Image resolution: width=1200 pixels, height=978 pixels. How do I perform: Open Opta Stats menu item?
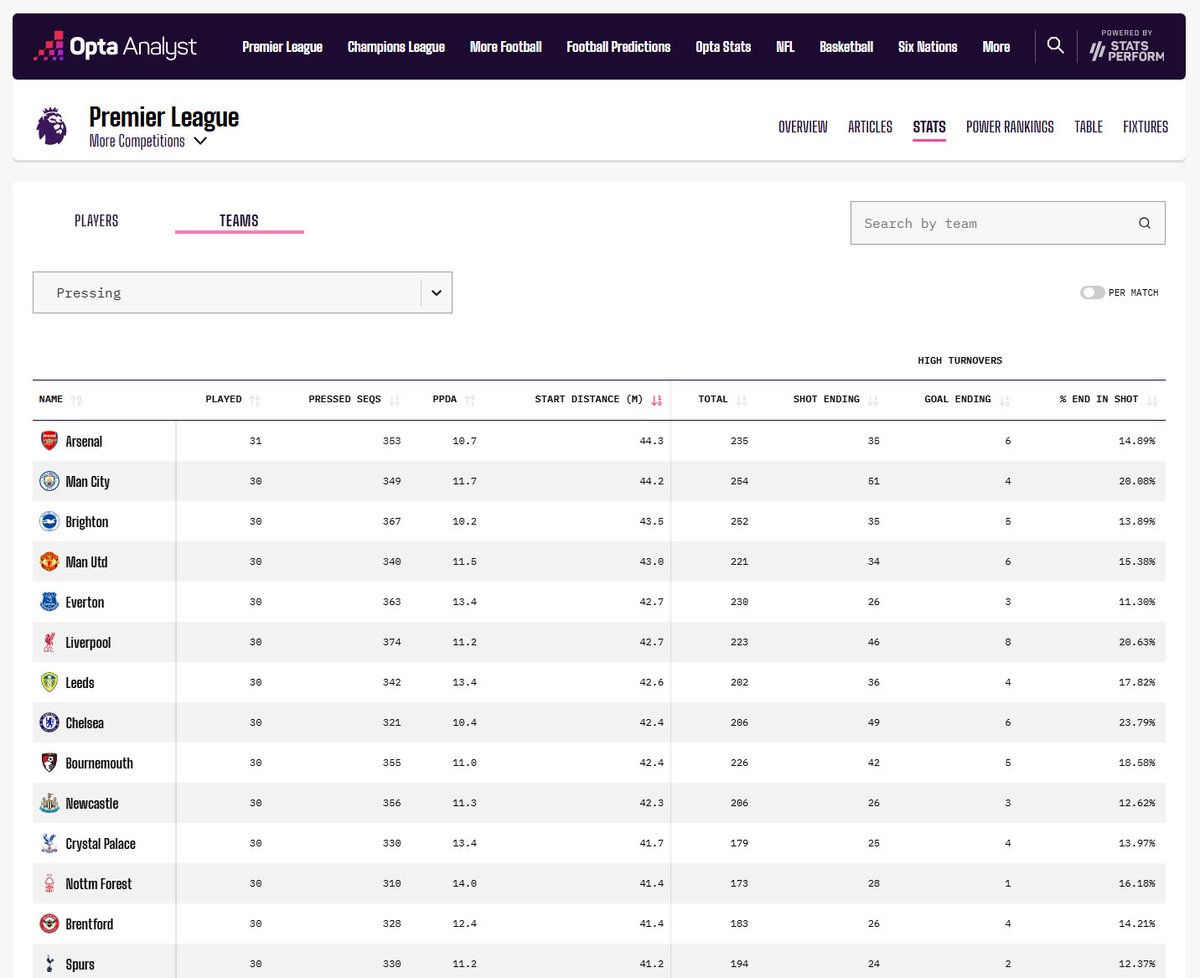click(x=723, y=46)
